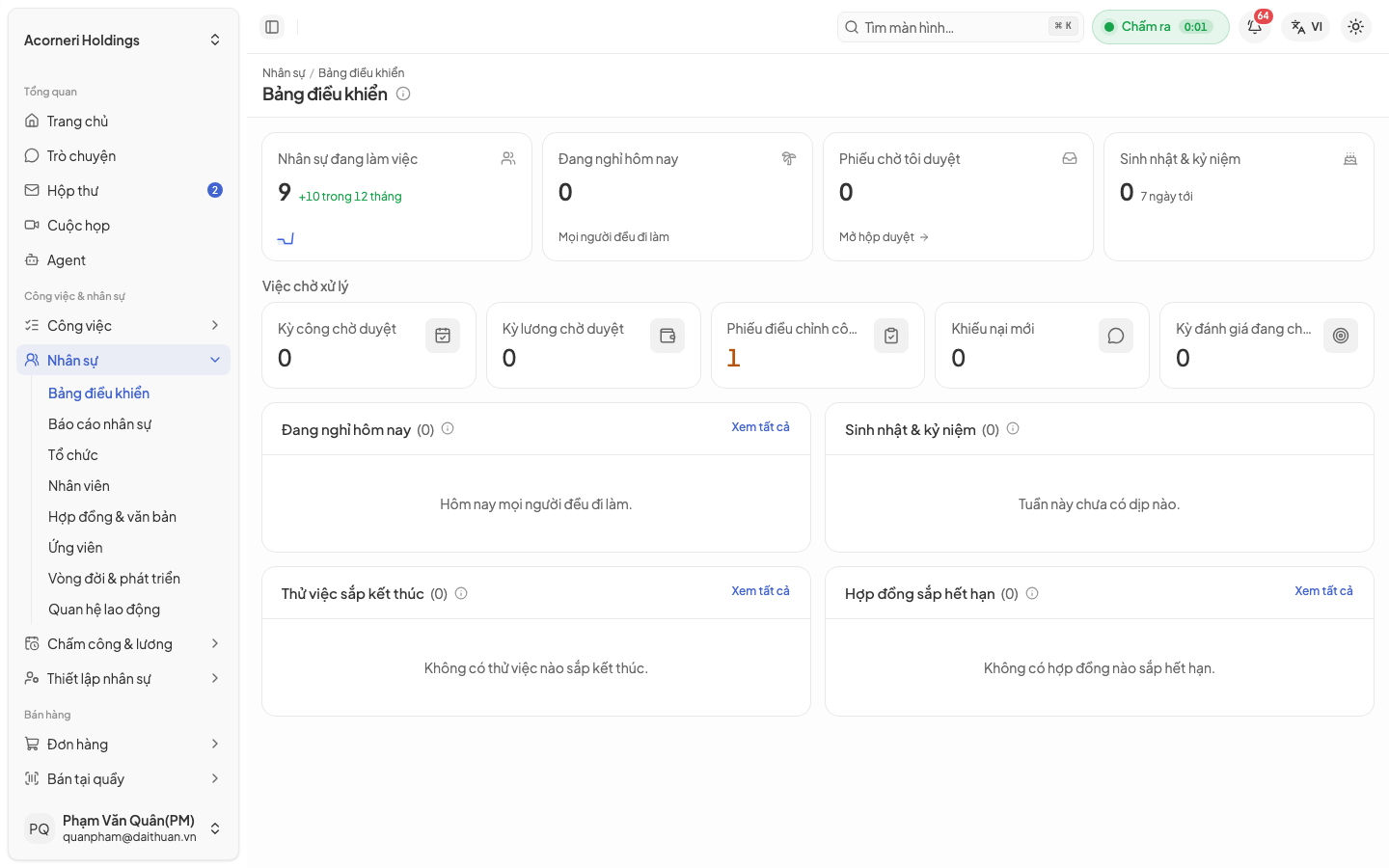1389x868 pixels.
Task: Open the Acorneri Holdings company switcher
Action: 123,40
